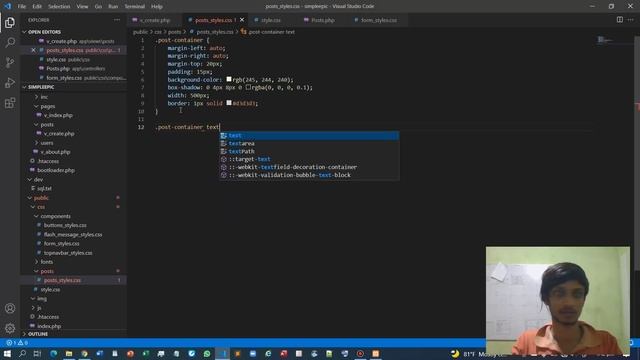Select the 'text' autocomplete suggestion
The height and width of the screenshot is (360, 640).
point(309,136)
